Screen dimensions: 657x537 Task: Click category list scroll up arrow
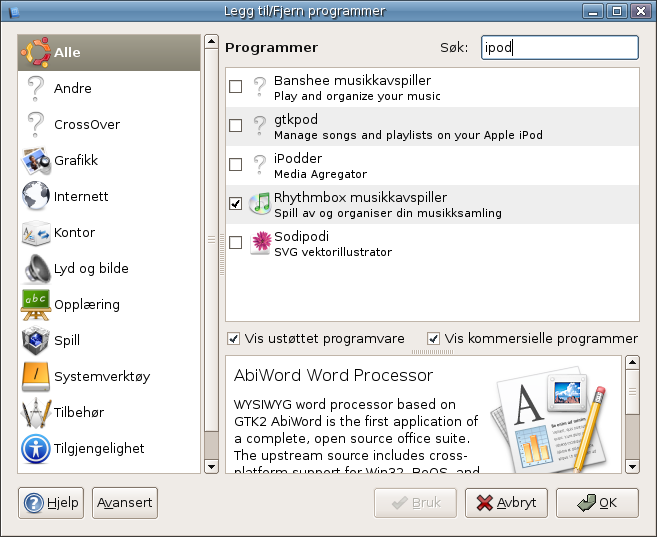click(211, 41)
